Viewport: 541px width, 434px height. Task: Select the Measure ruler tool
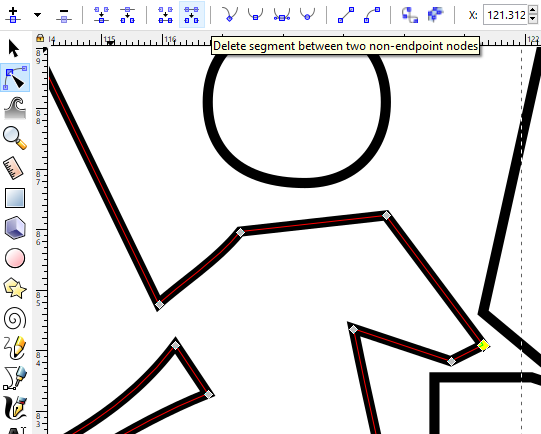click(14, 168)
